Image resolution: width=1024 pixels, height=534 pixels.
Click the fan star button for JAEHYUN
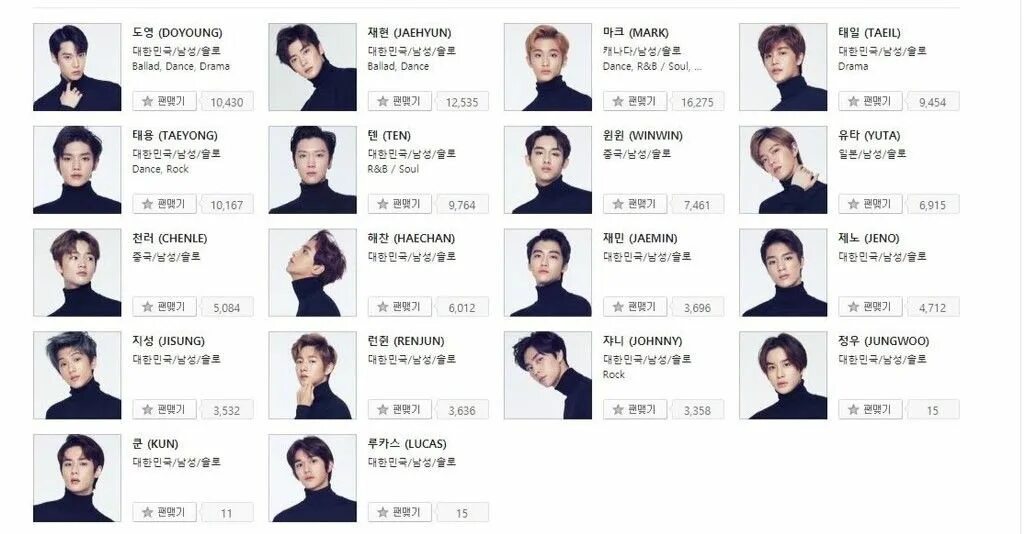[x=399, y=101]
